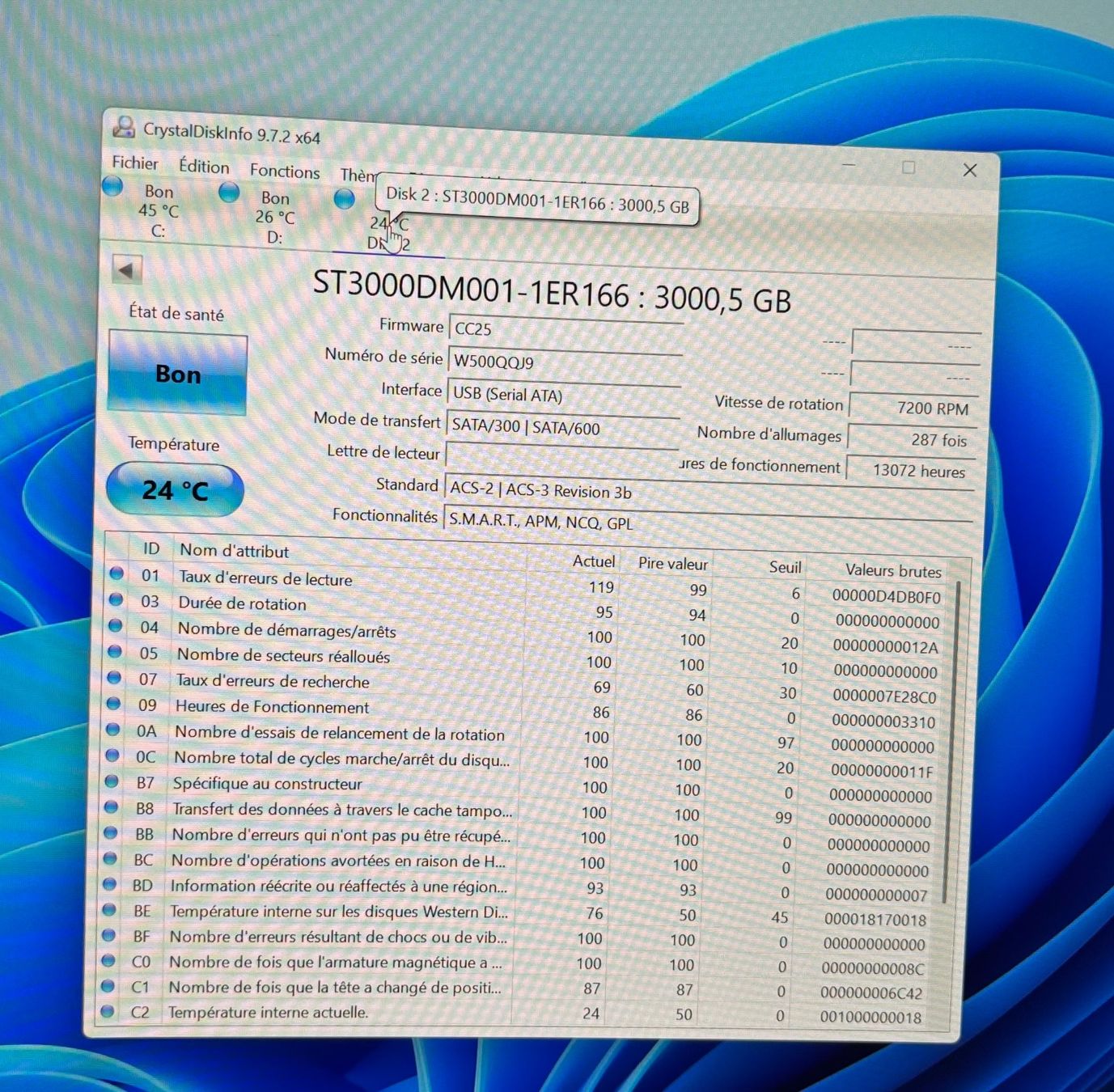Open the Fonctions menu
Viewport: 1114px width, 1092px height.
point(285,171)
